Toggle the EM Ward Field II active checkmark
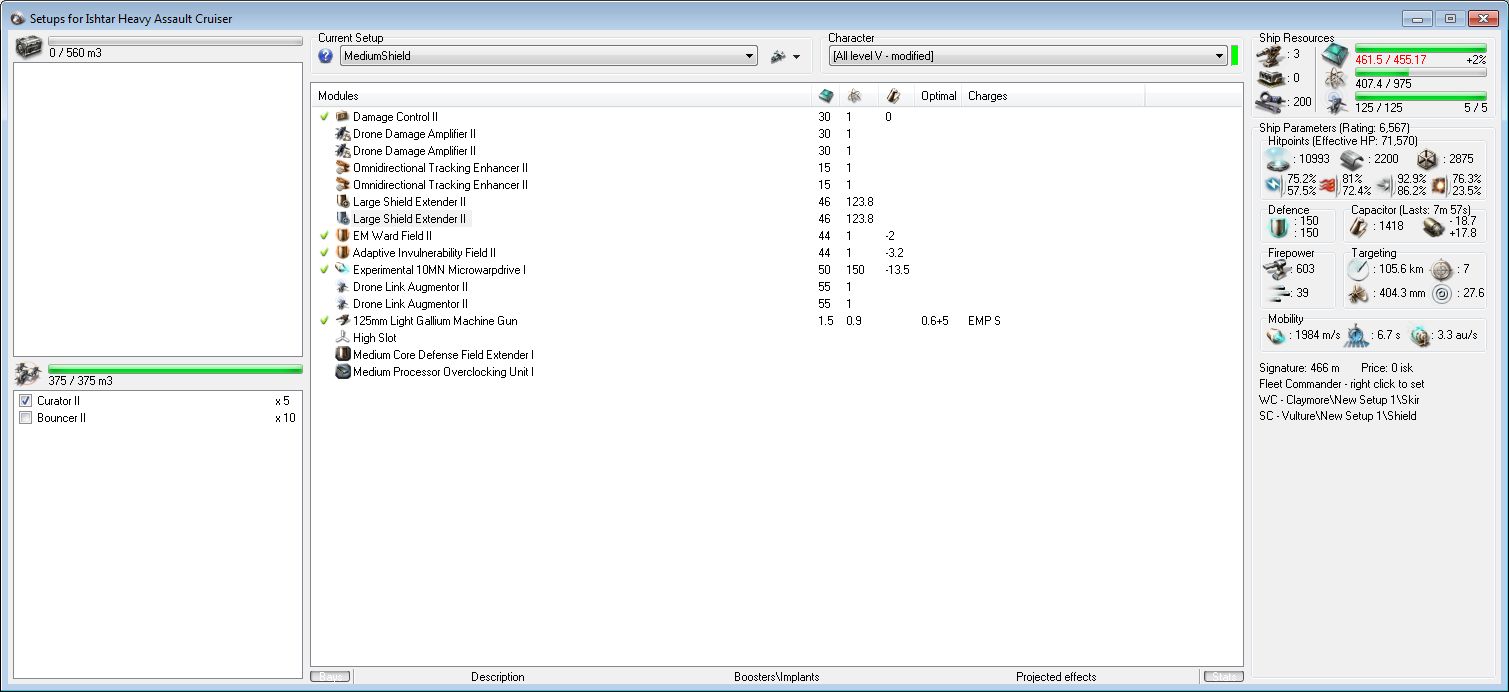 pyautogui.click(x=324, y=236)
